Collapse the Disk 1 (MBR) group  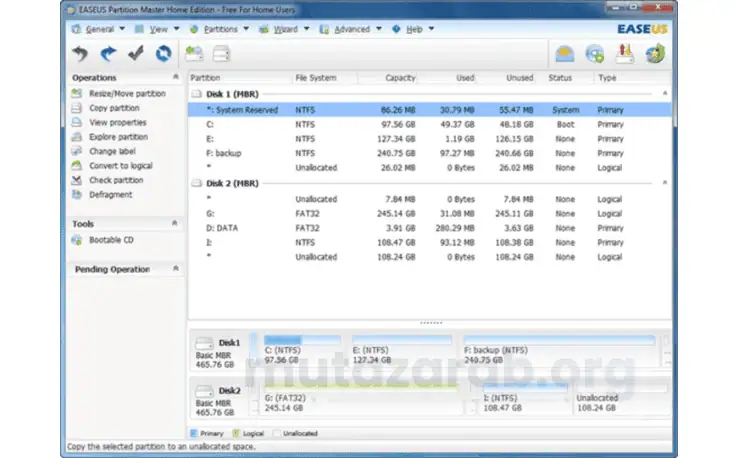(x=665, y=93)
